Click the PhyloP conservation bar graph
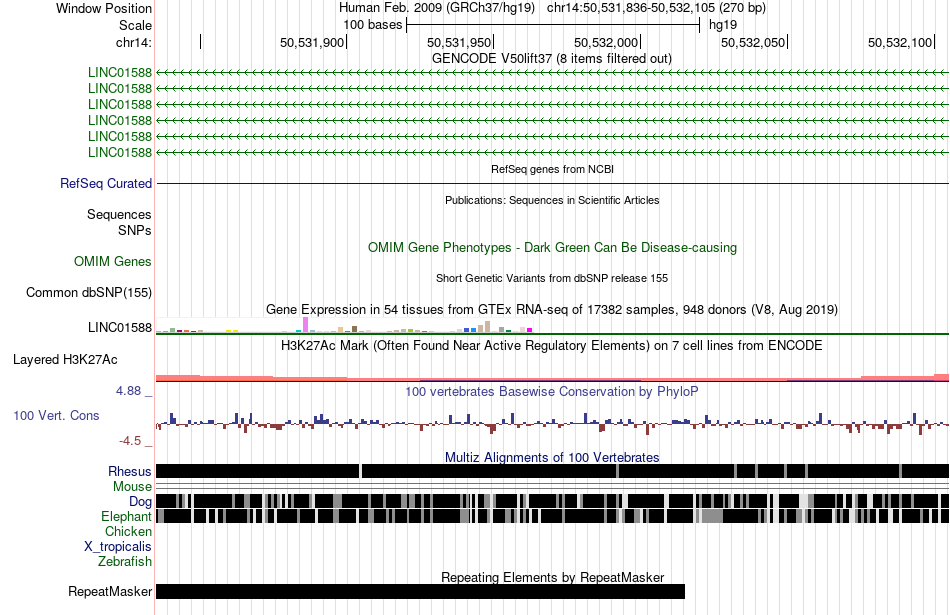This screenshot has width=950, height=615. point(552,423)
